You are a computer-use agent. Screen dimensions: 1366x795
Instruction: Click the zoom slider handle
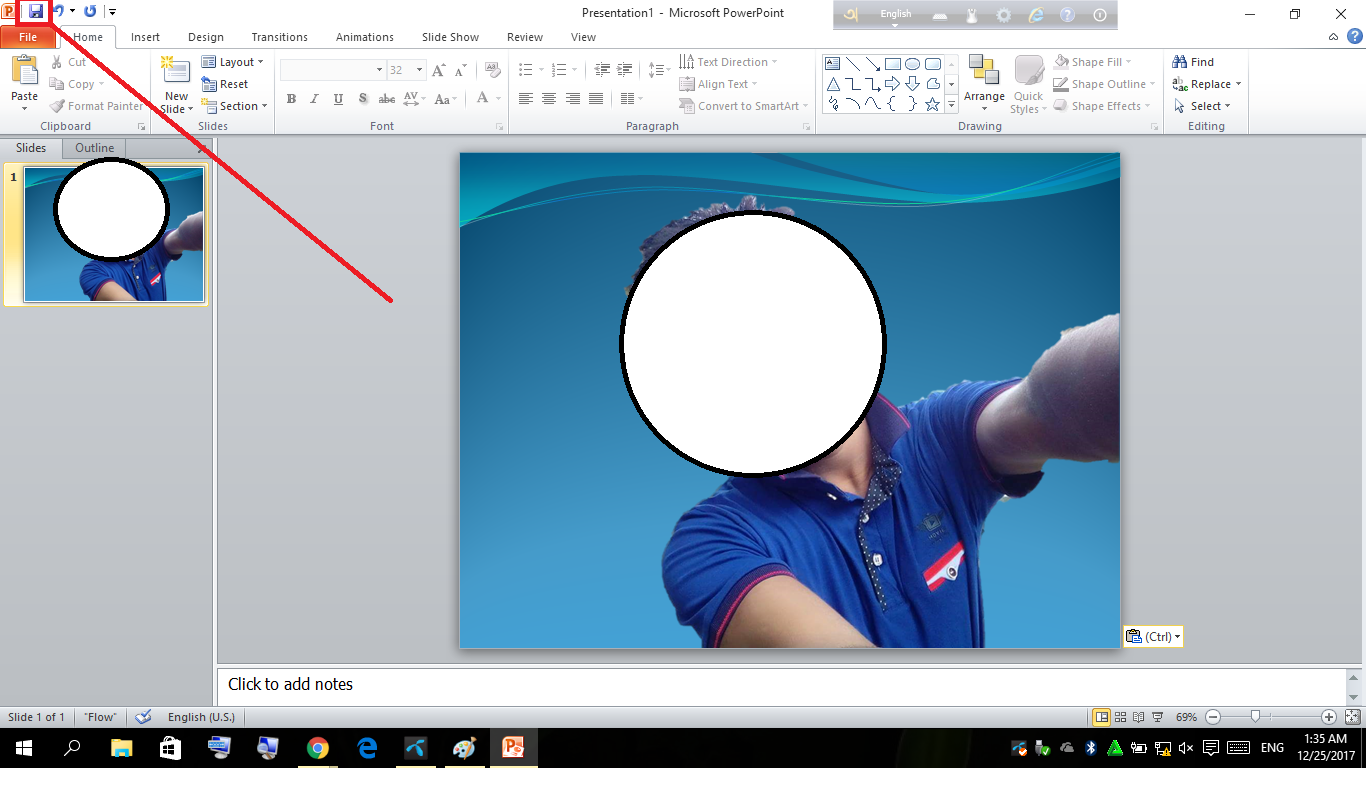(1254, 717)
